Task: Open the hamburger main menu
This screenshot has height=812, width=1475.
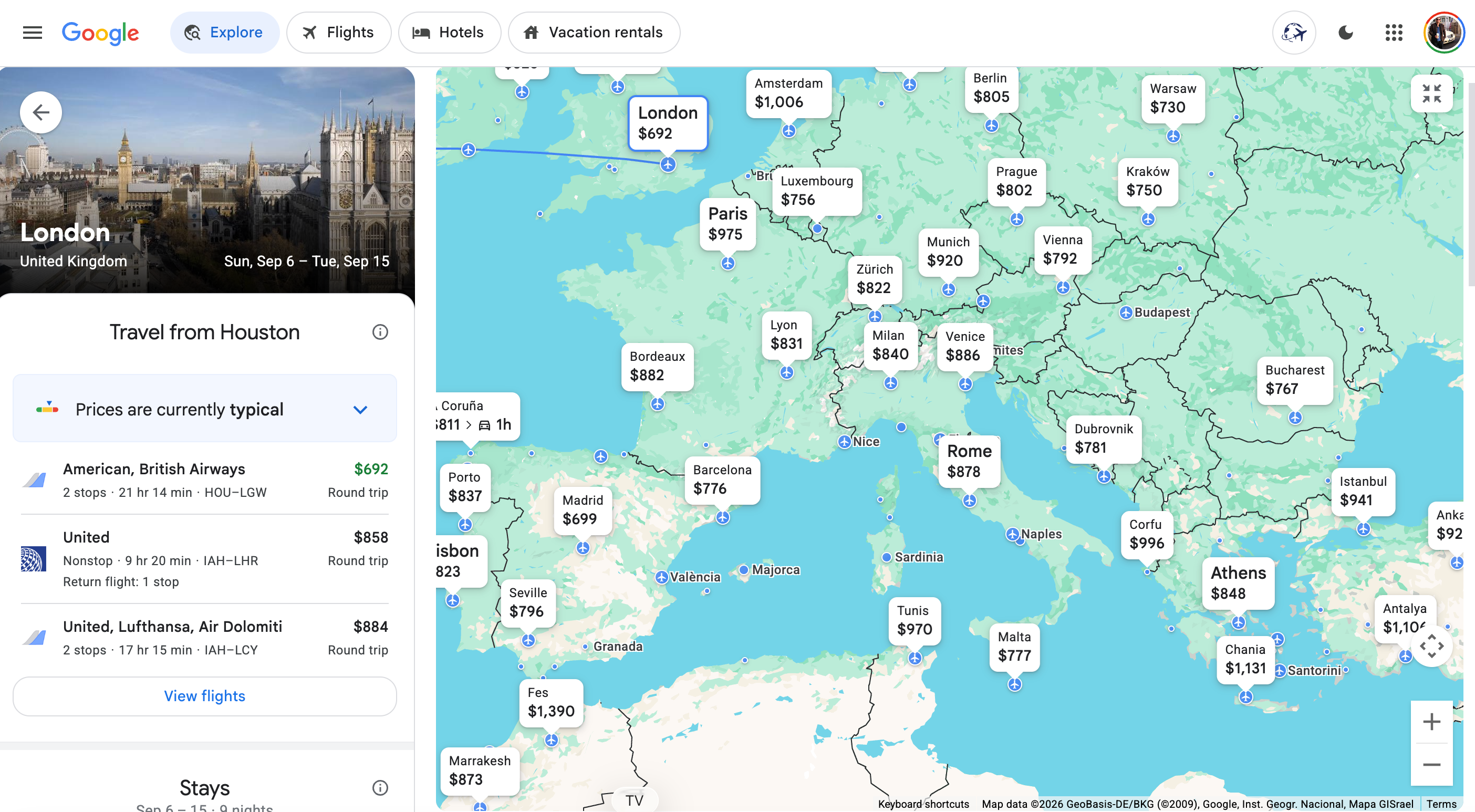Action: 33,33
